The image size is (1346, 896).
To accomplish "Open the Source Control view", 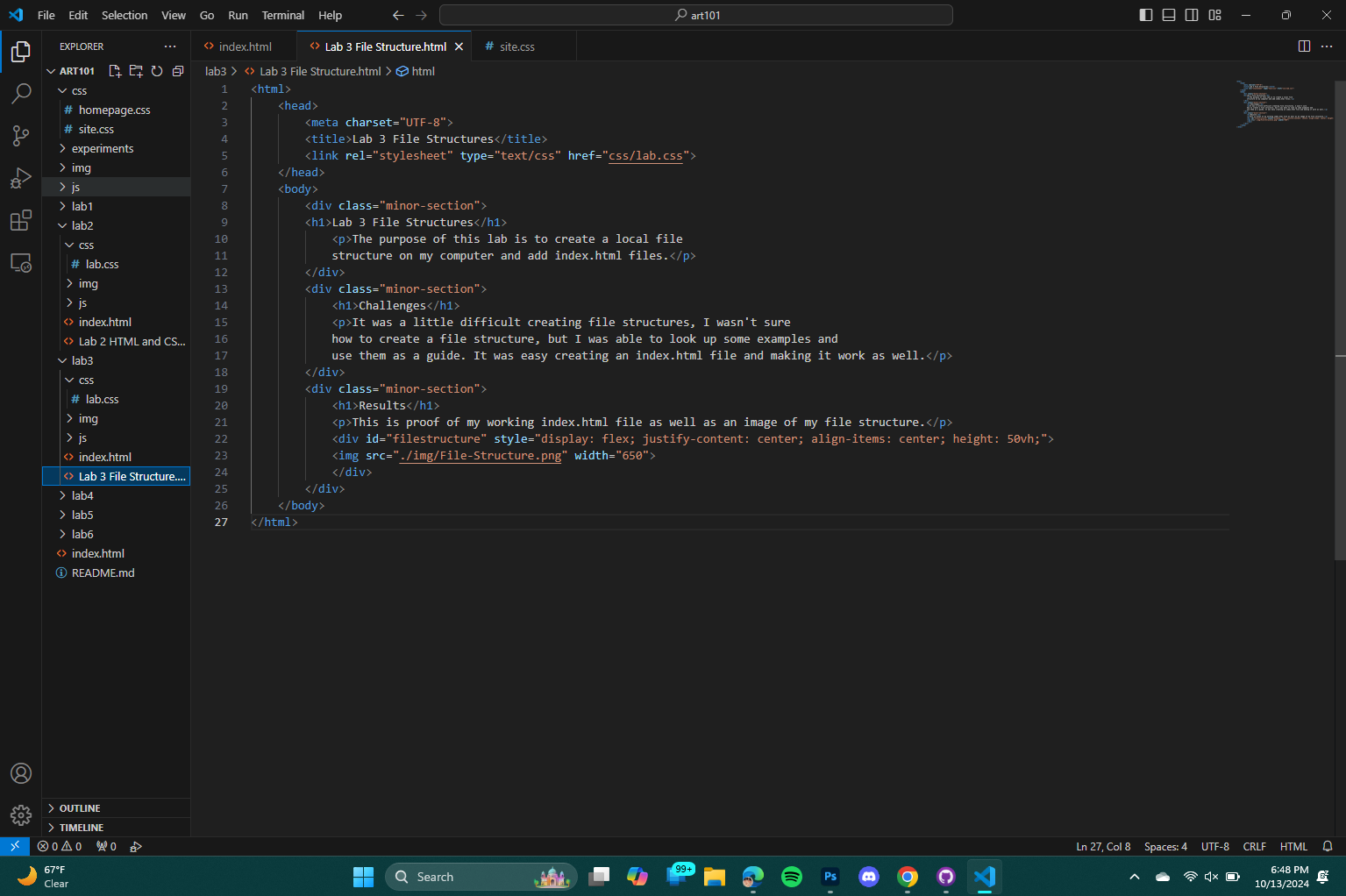I will [x=21, y=135].
